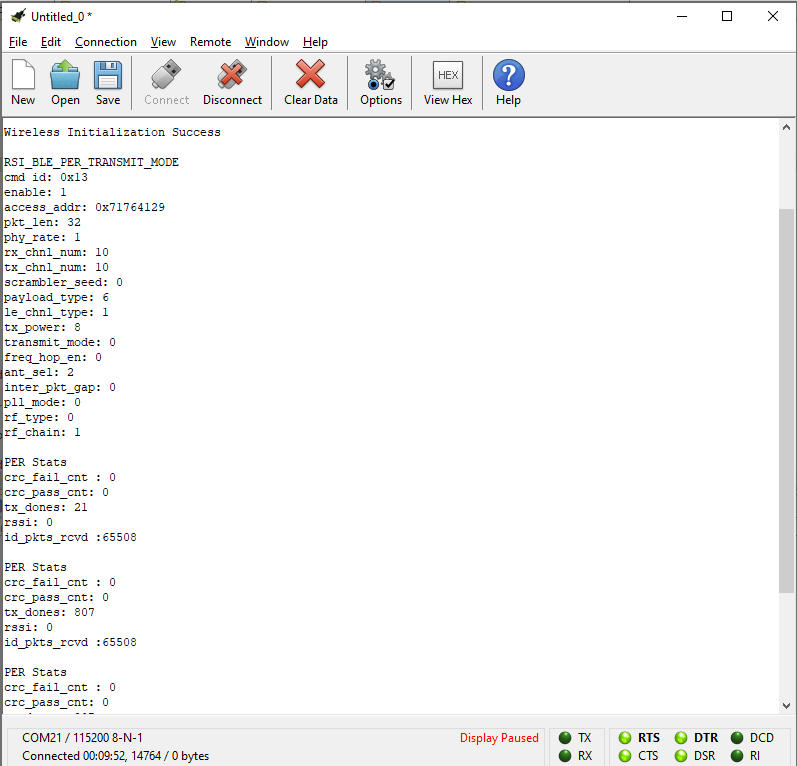Click the red Display Paused label
The width and height of the screenshot is (797, 766).
coord(499,738)
